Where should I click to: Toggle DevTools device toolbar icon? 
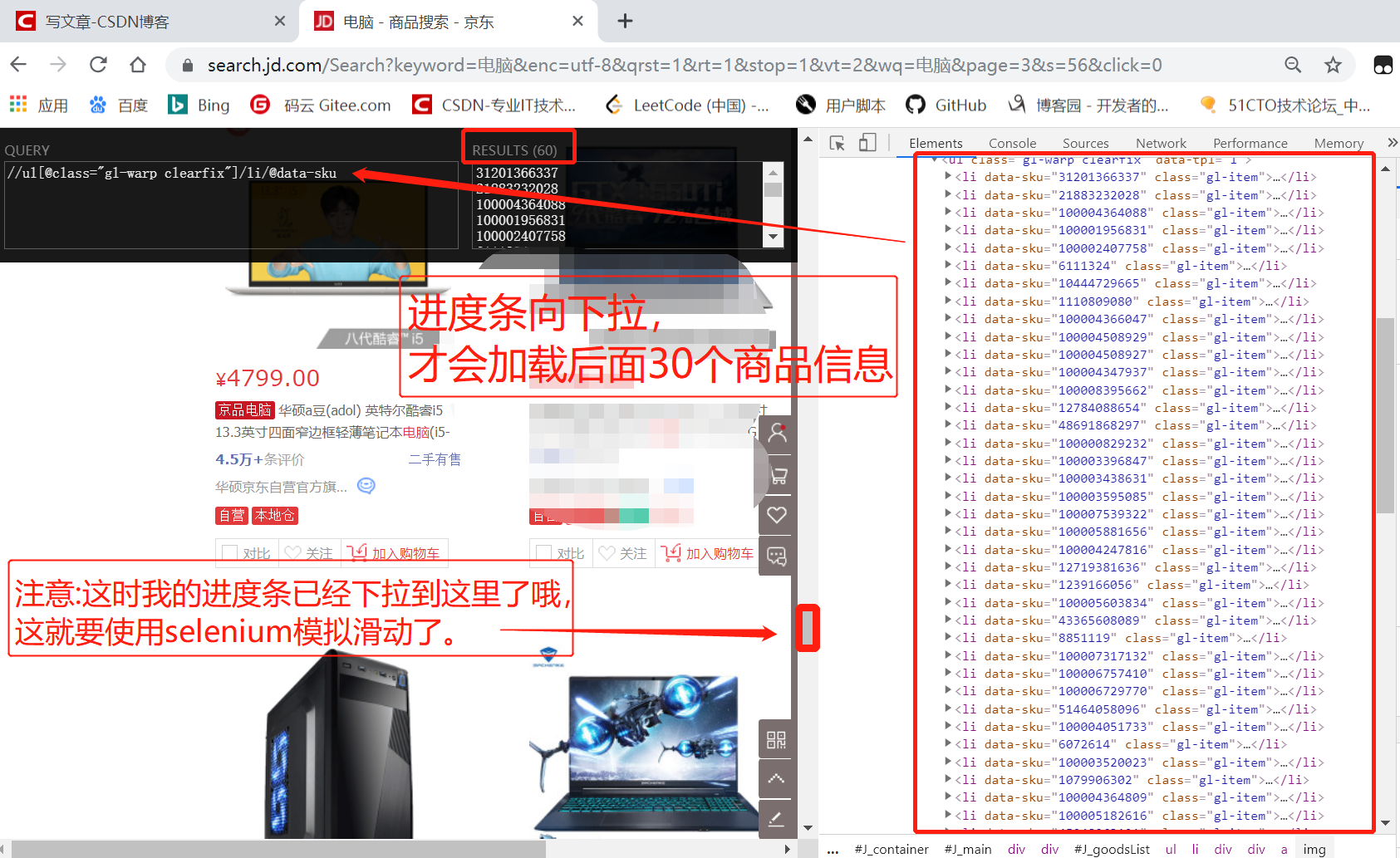(x=867, y=143)
